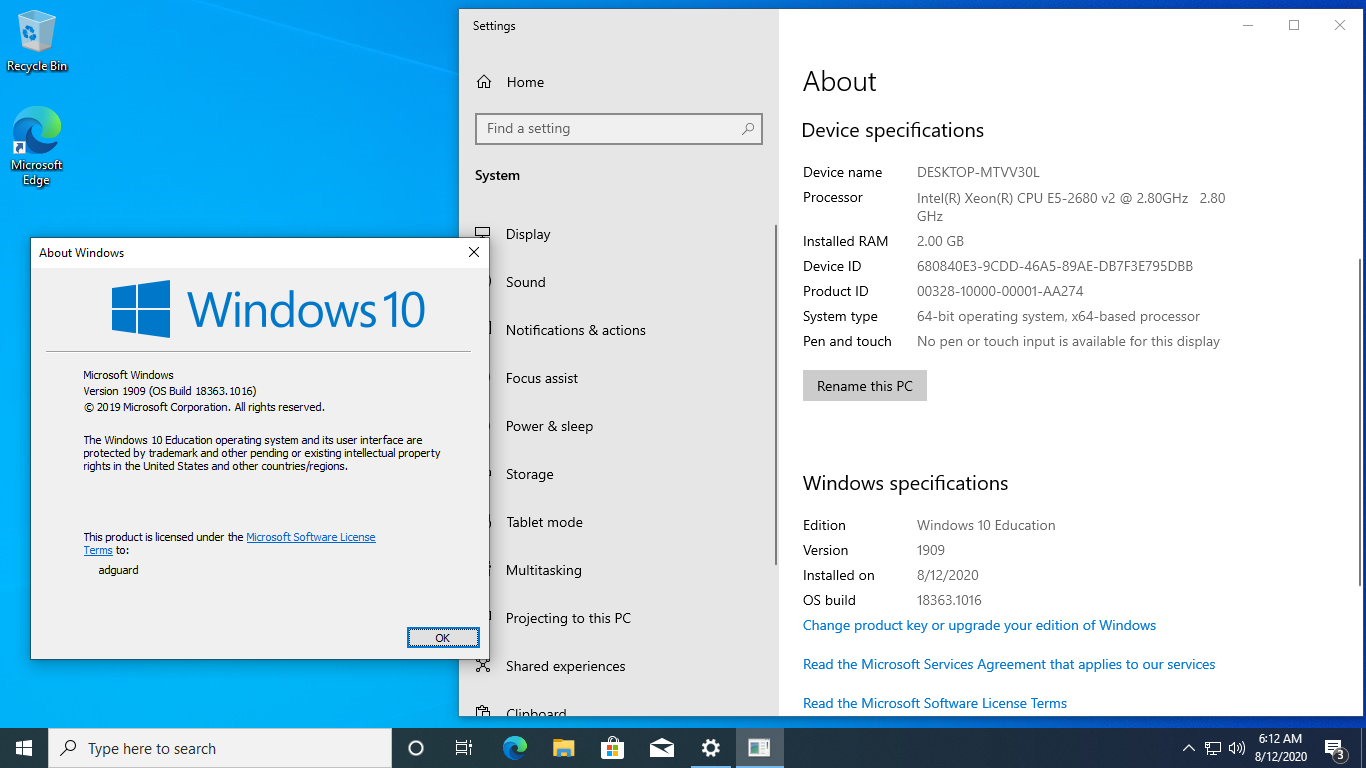Click the OS build value 18363.1016
1366x768 pixels.
point(949,600)
